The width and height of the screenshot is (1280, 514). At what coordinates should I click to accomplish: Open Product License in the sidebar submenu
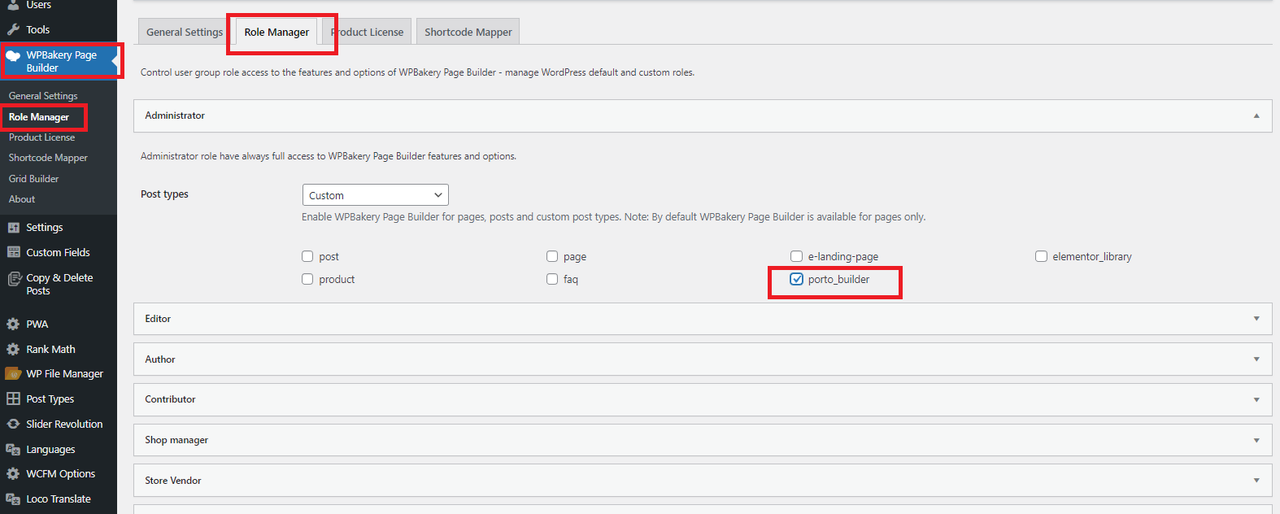(42, 137)
